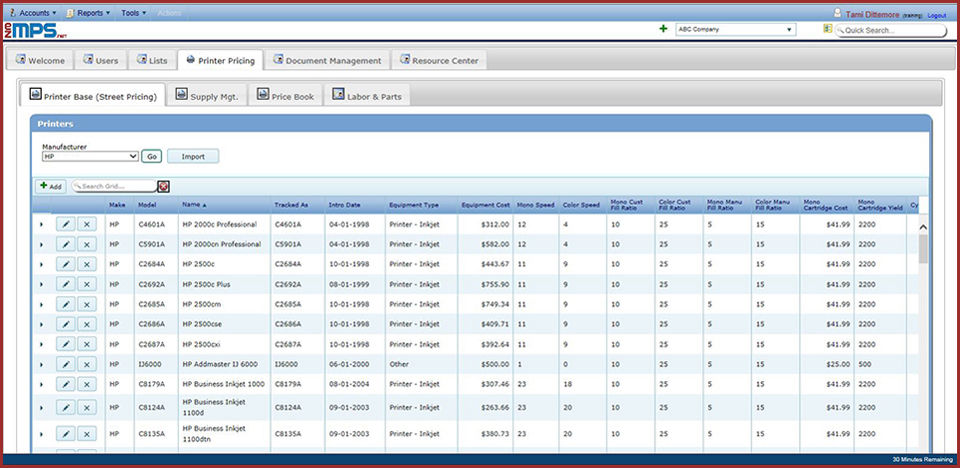Image resolution: width=960 pixels, height=468 pixels.
Task: Click X icon for HP 2500c
Action: click(x=86, y=264)
